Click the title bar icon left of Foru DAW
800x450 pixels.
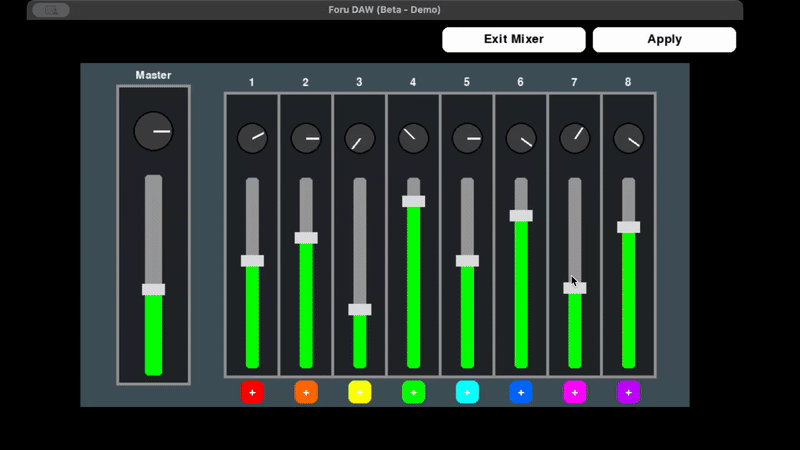pyautogui.click(x=51, y=10)
